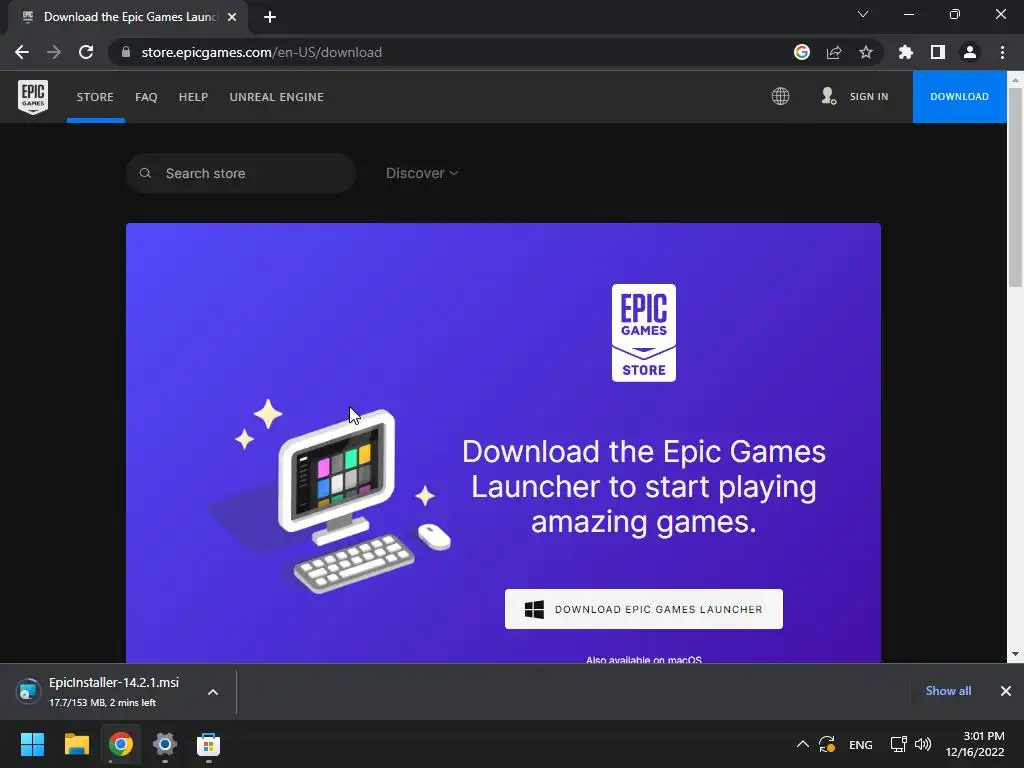Click the search magnifier icon in store
Screen dimensions: 1024x768
pos(146,173)
